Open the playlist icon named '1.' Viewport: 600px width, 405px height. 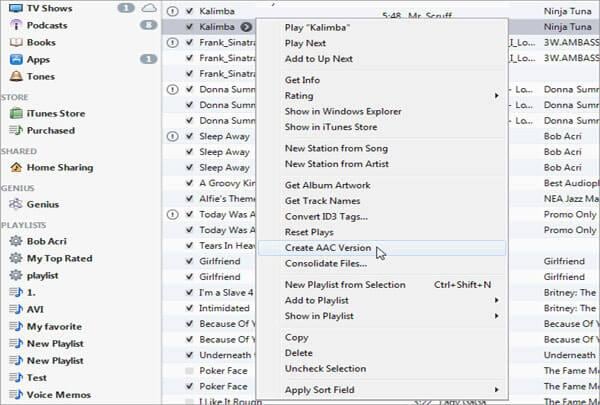pos(16,292)
